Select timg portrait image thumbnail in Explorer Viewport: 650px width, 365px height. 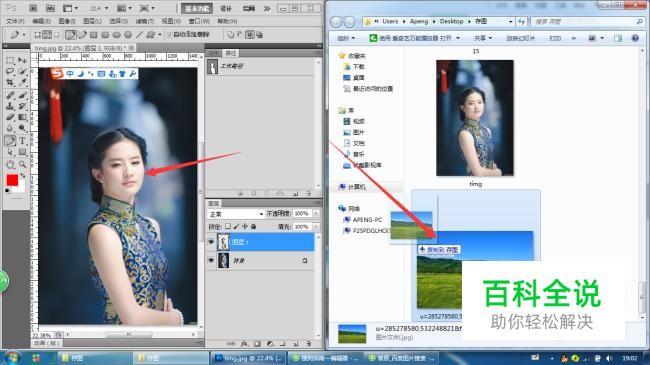pos(475,118)
